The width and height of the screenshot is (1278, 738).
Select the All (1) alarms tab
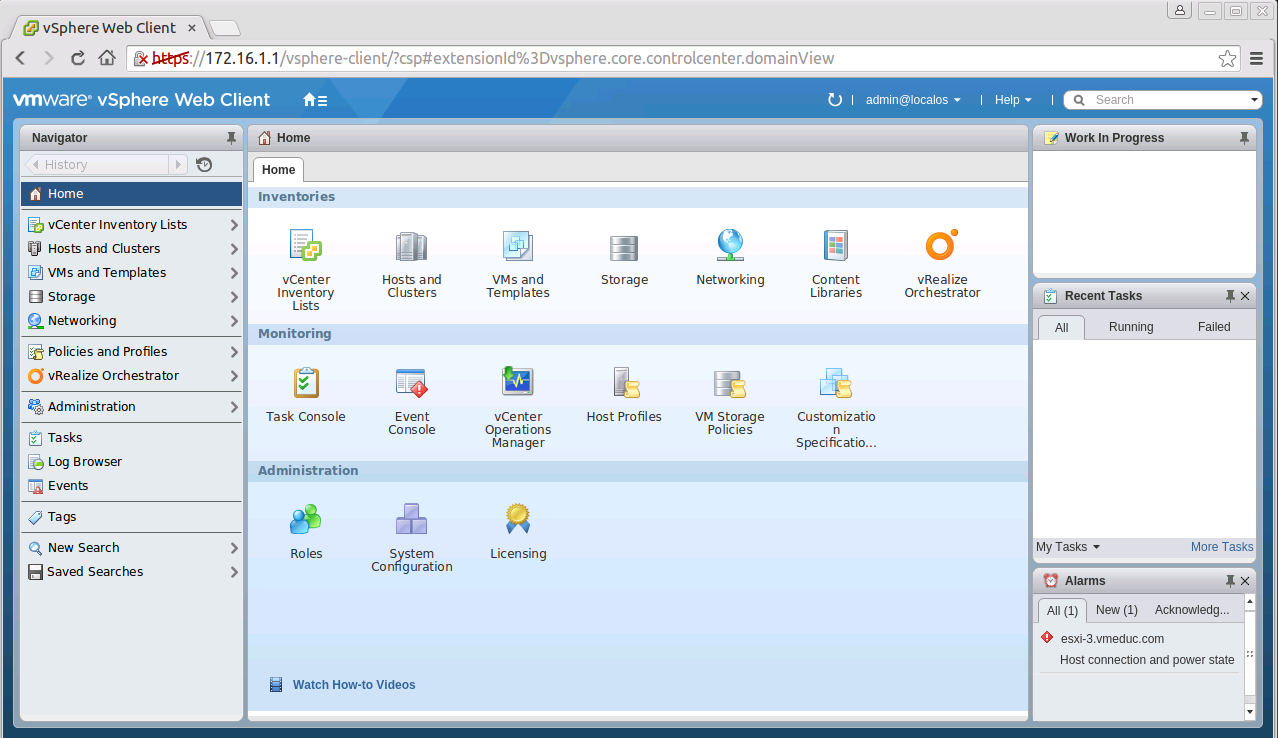pos(1062,610)
